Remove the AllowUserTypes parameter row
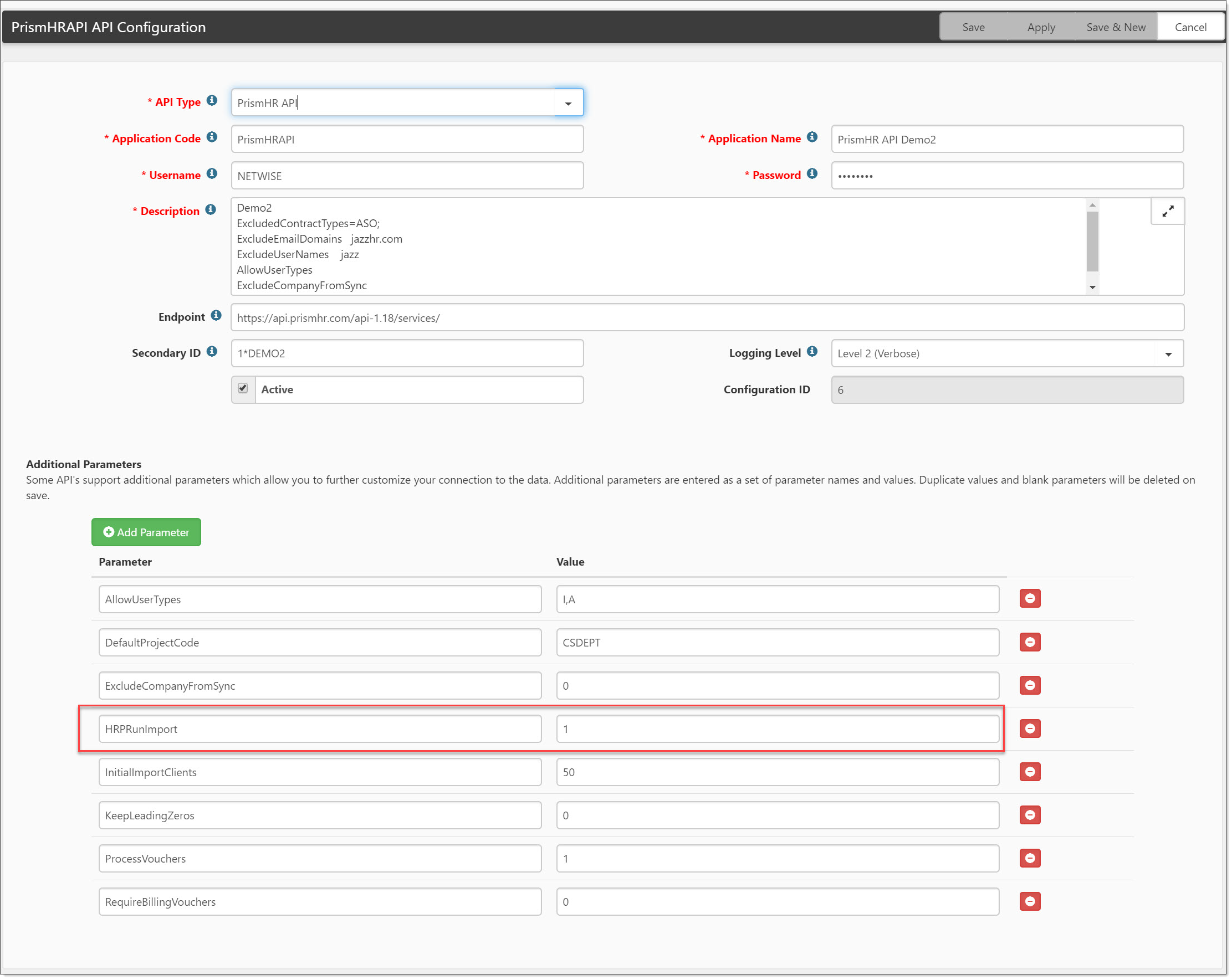1232x980 pixels. [x=1030, y=599]
